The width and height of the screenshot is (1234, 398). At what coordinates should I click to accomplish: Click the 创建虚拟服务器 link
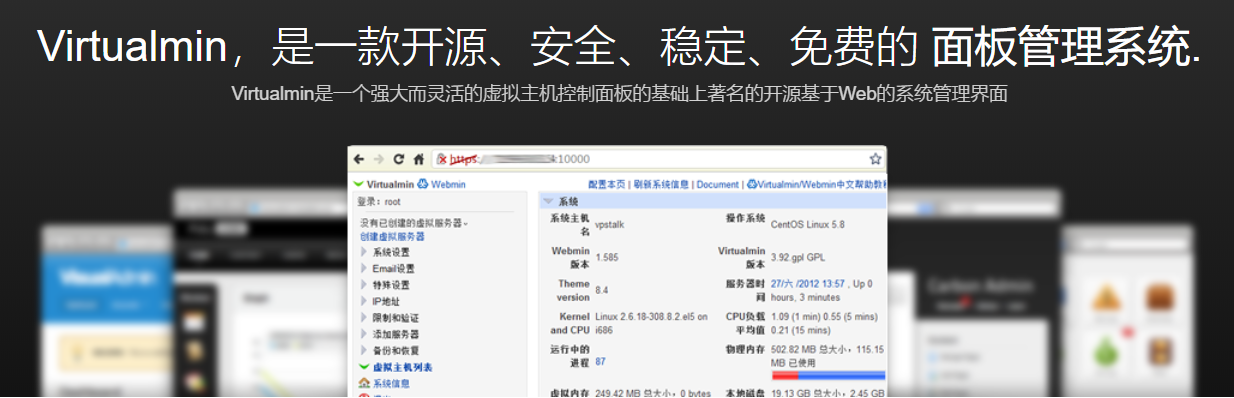[x=392, y=236]
